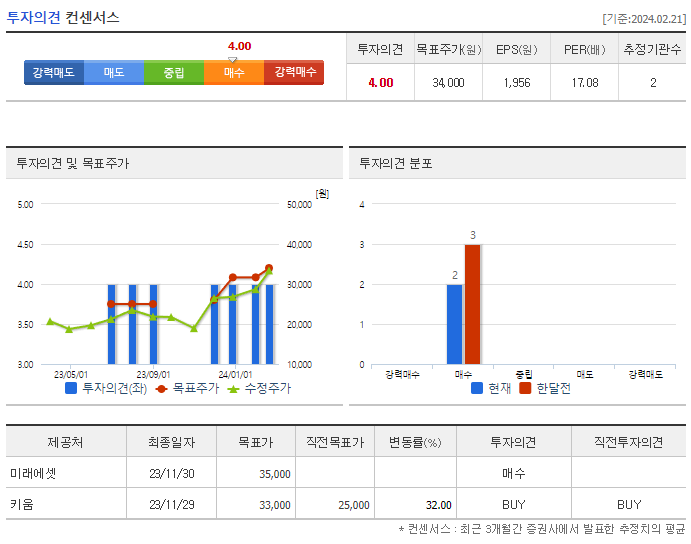691x544 pixels.
Task: Toggle the 현재 blue legend marker
Action: (477, 388)
